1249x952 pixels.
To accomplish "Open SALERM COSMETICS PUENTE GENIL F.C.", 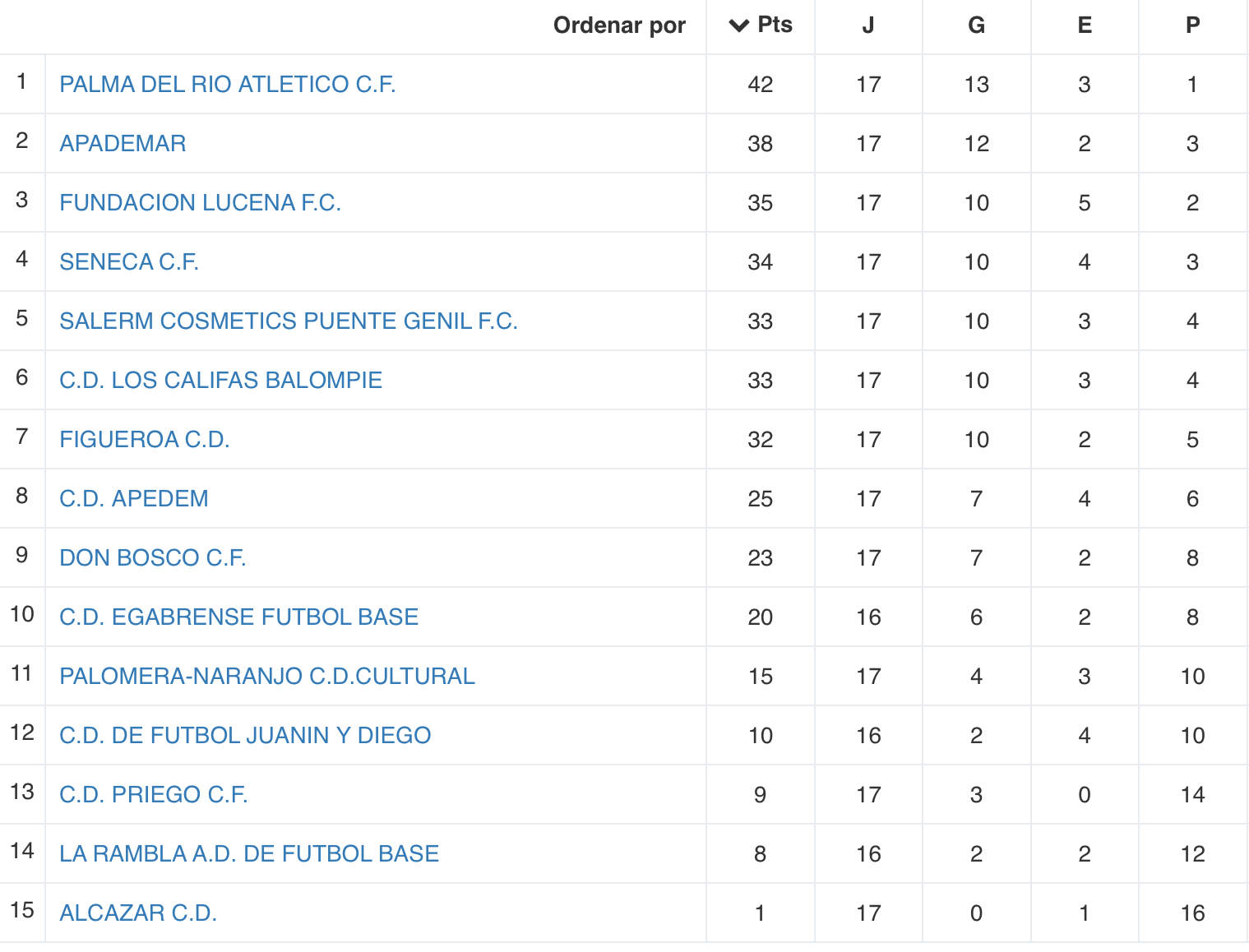I will click(x=289, y=321).
